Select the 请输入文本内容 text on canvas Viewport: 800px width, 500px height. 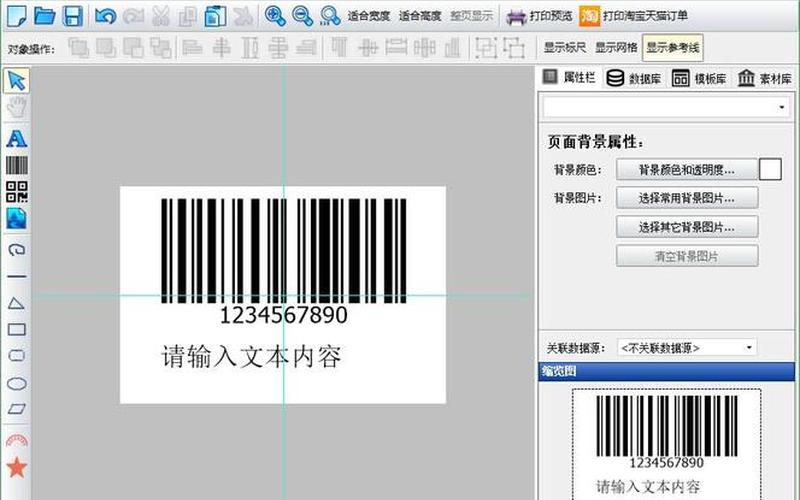pyautogui.click(x=251, y=356)
